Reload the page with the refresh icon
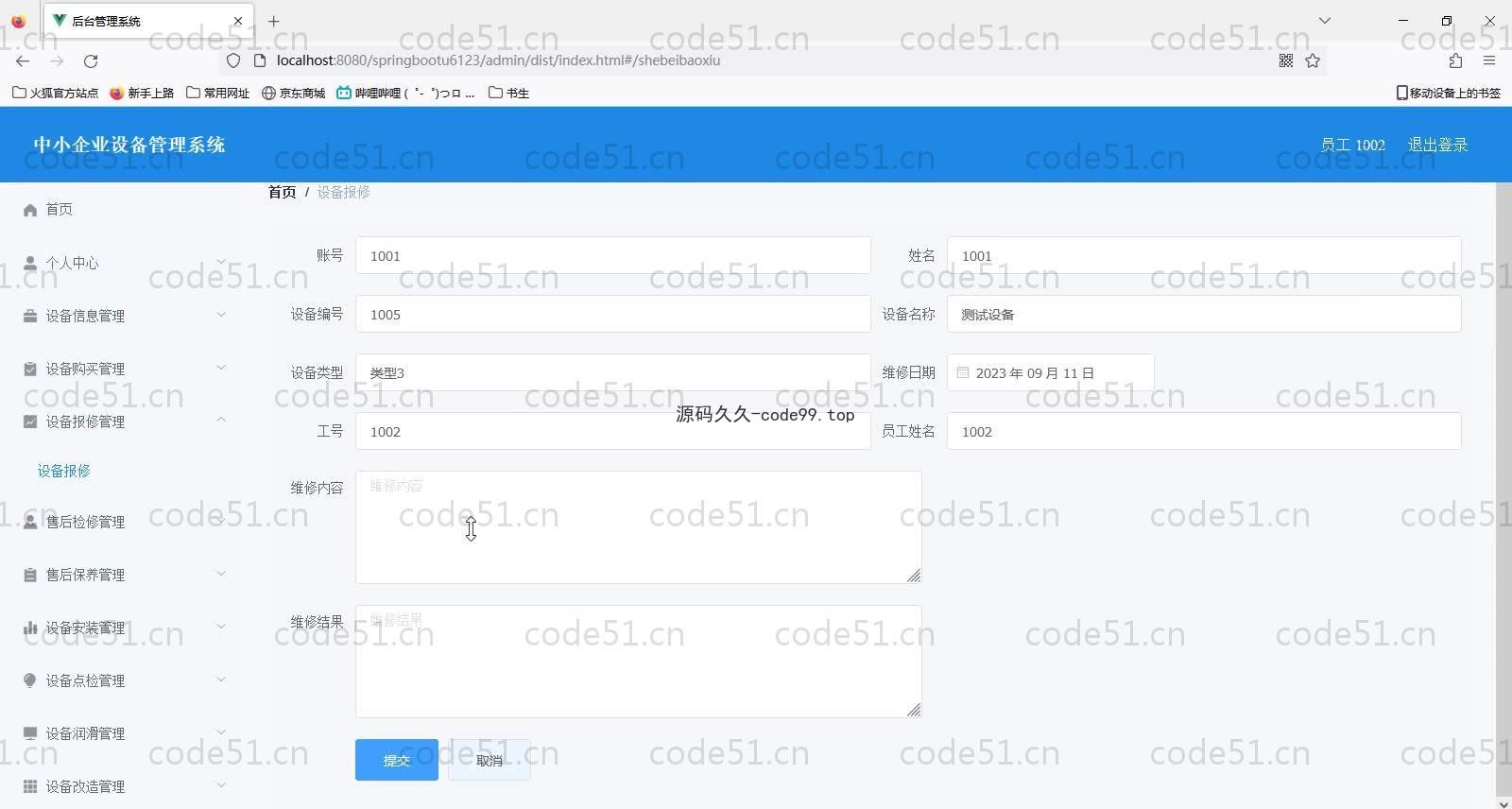This screenshot has width=1512, height=809. (91, 60)
